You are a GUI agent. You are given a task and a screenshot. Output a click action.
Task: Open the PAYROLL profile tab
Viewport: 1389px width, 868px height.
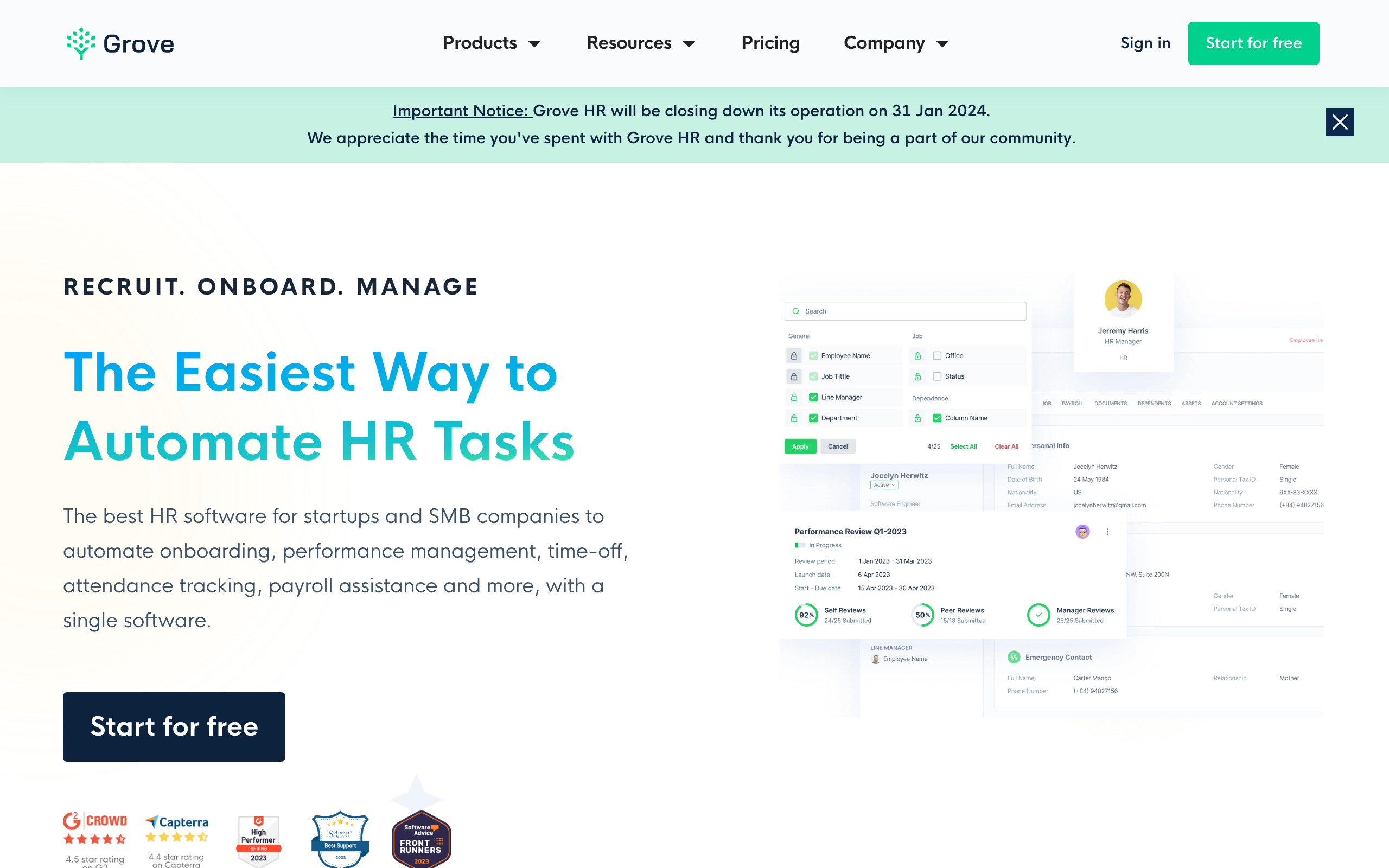pos(1072,404)
